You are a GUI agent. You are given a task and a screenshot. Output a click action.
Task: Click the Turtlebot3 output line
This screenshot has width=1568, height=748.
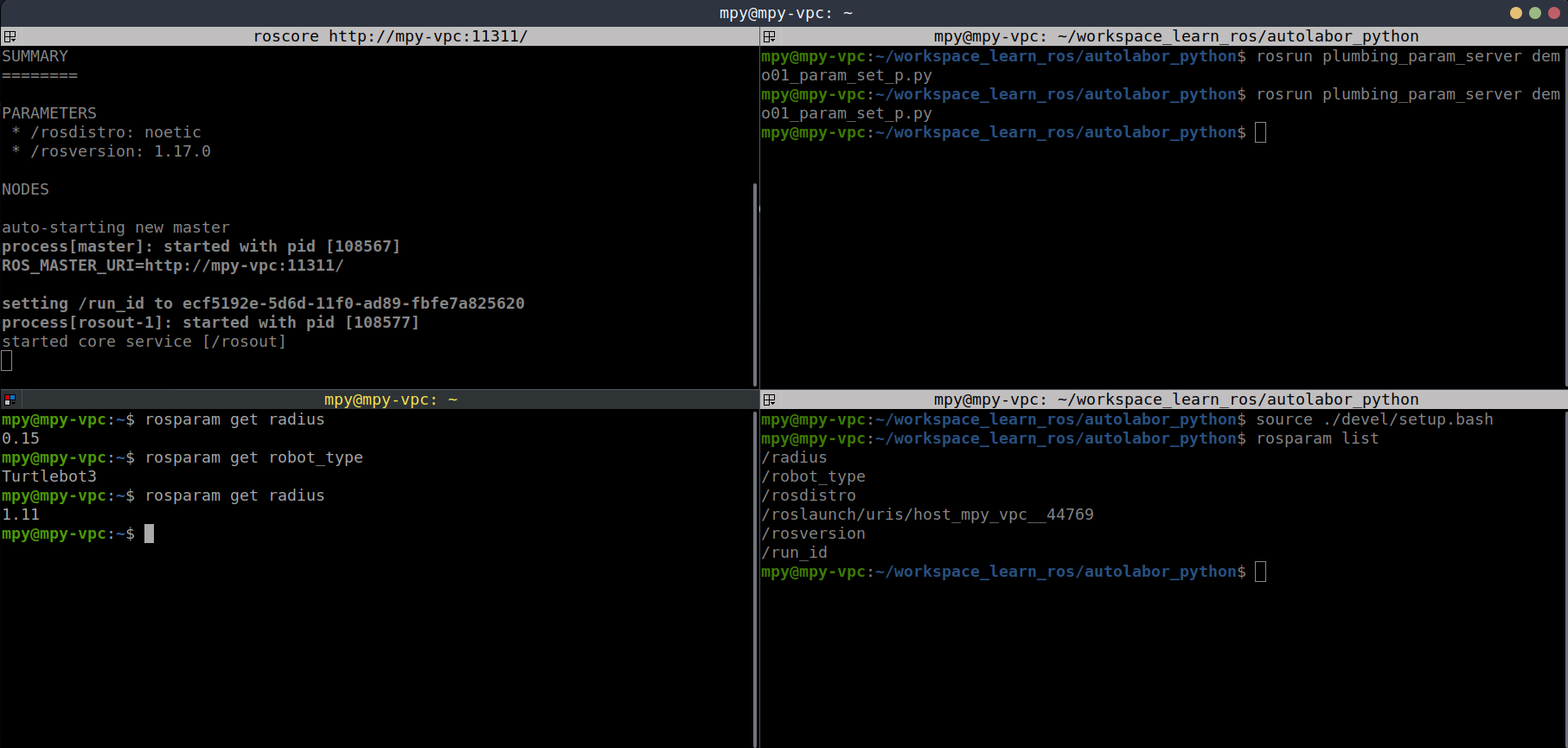coord(49,476)
